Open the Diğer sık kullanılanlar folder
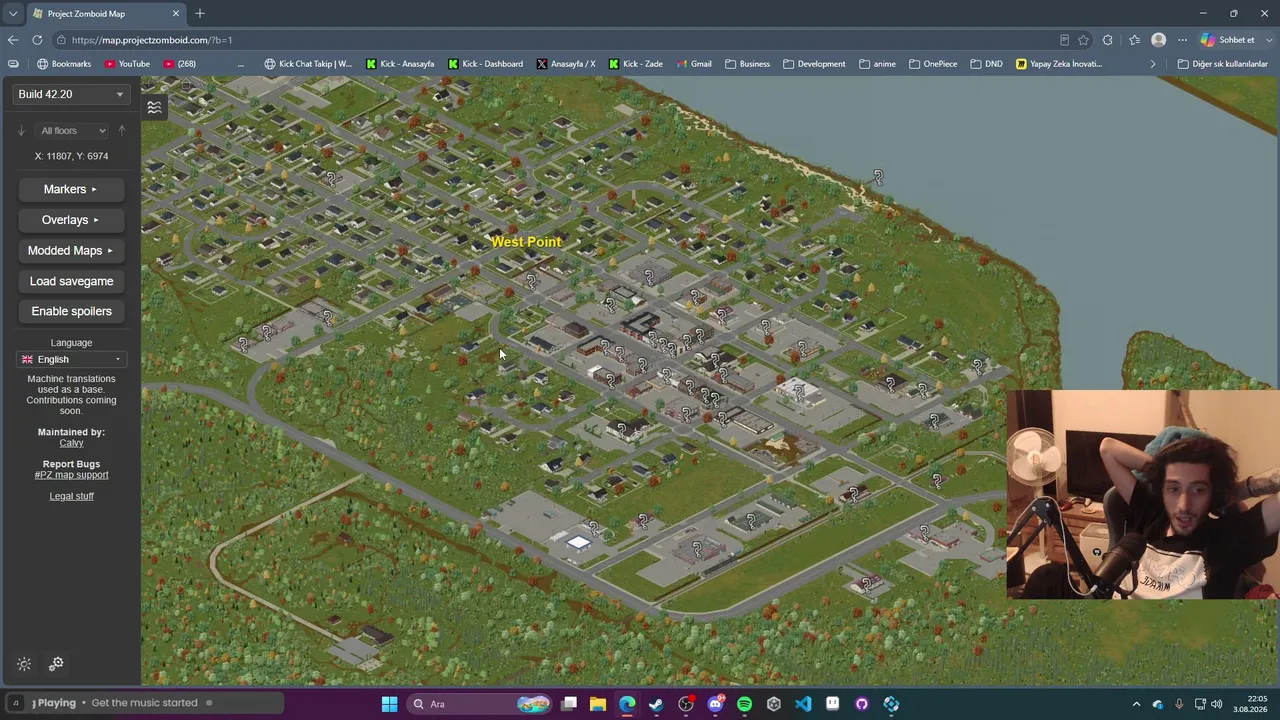The image size is (1280, 720). 1223,64
